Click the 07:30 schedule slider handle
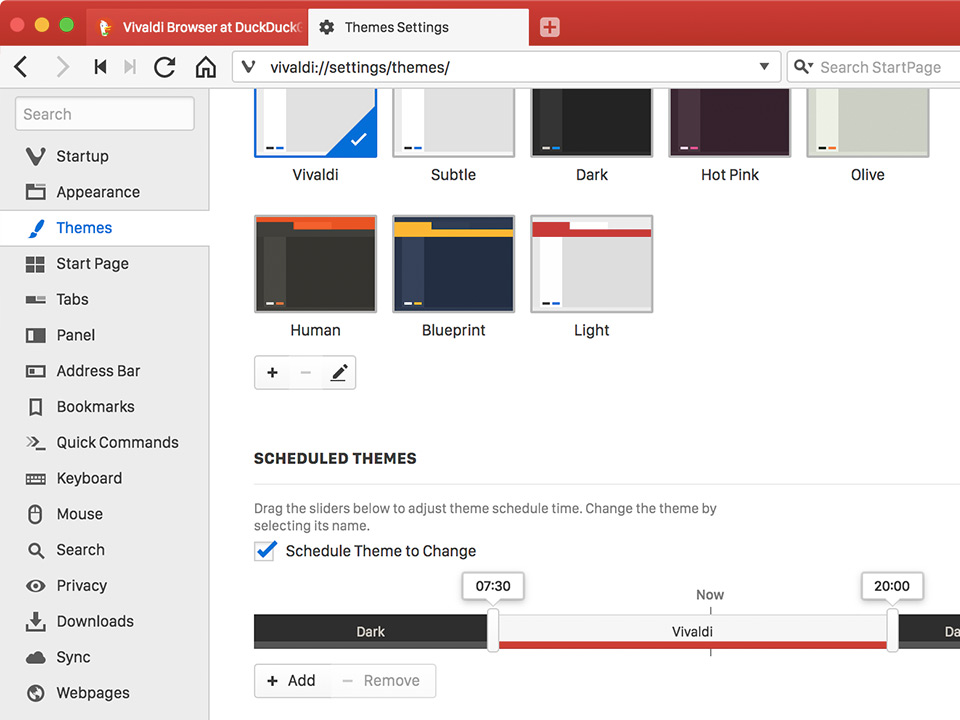The width and height of the screenshot is (960, 720). pyautogui.click(x=493, y=630)
